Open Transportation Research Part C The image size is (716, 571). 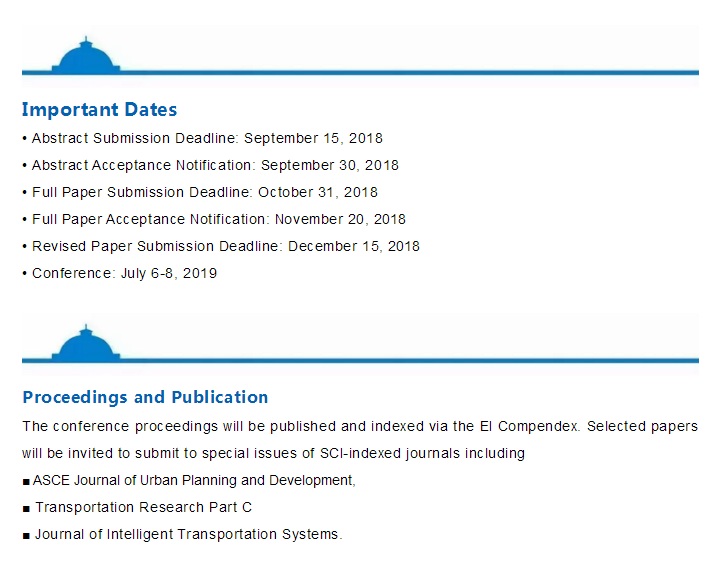pos(143,507)
